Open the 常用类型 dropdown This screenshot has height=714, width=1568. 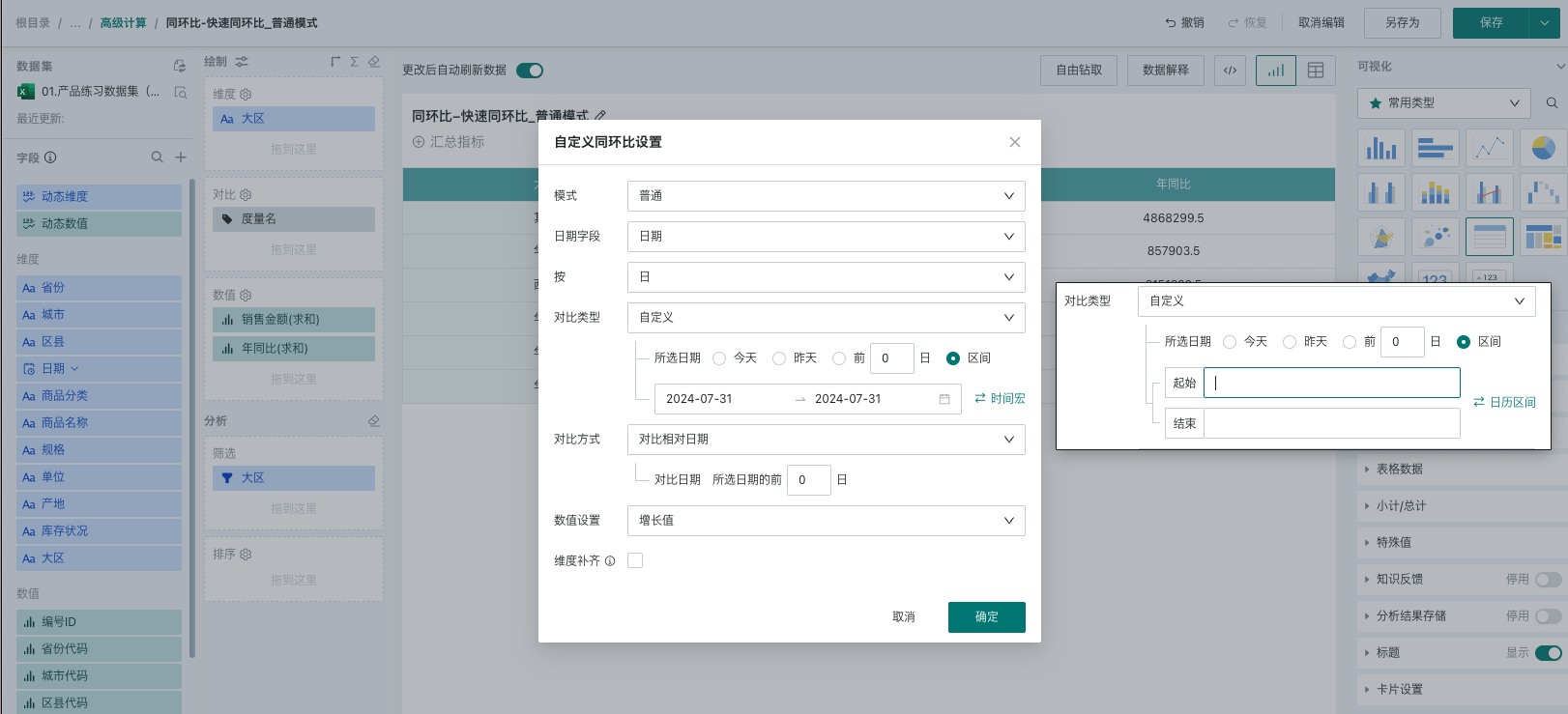click(x=1444, y=103)
